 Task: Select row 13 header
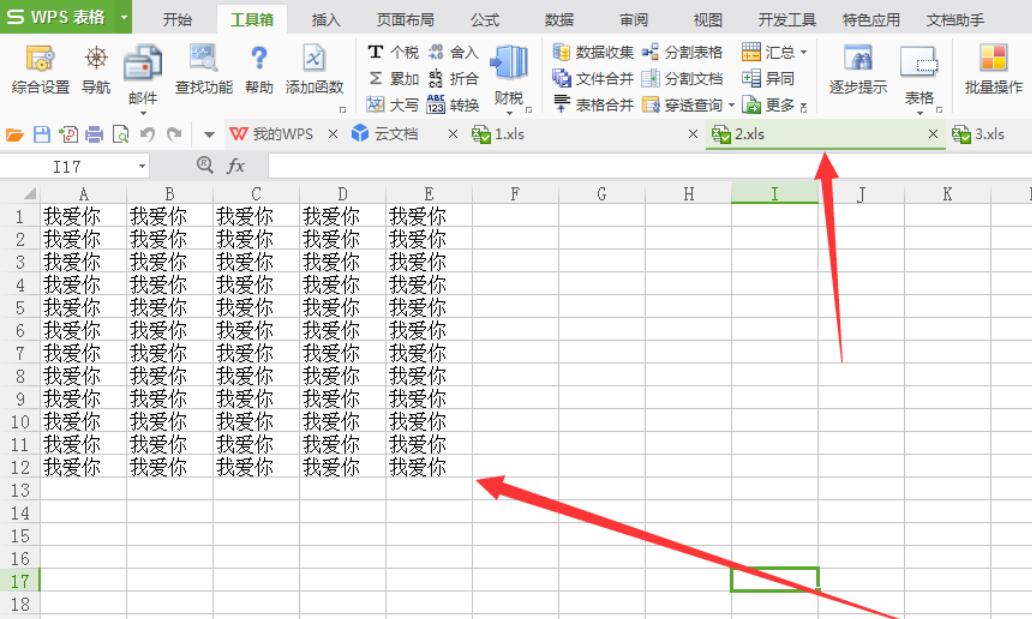tap(20, 490)
